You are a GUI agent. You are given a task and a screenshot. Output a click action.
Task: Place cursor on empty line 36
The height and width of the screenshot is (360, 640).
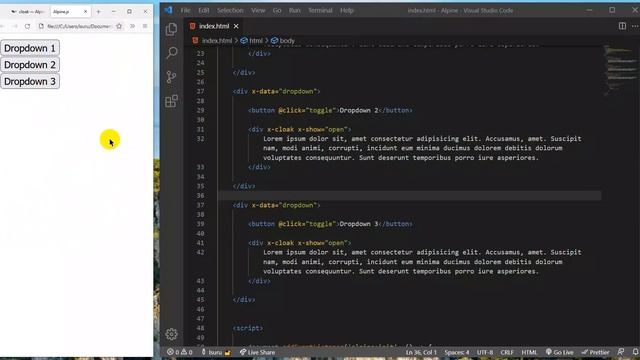point(410,196)
